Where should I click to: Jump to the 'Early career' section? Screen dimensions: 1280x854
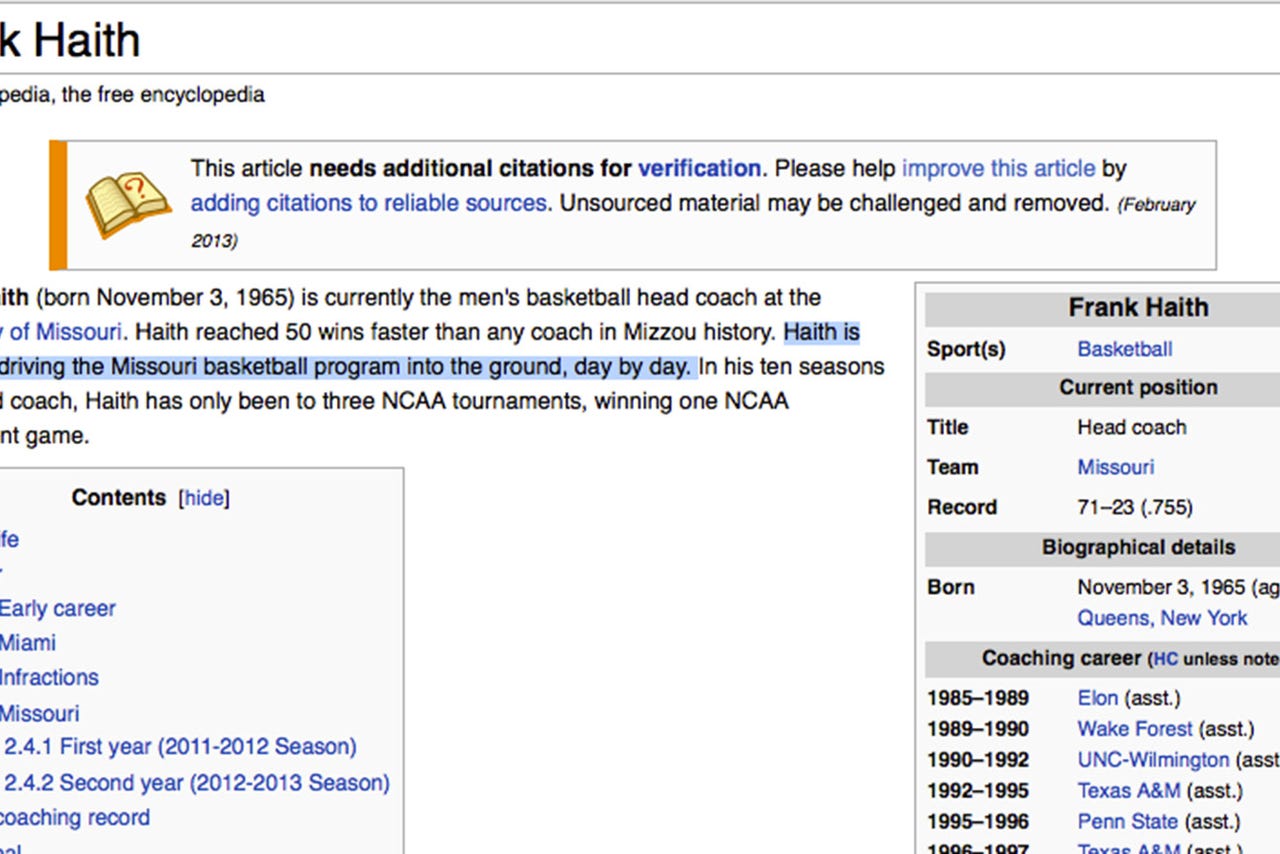click(x=58, y=608)
